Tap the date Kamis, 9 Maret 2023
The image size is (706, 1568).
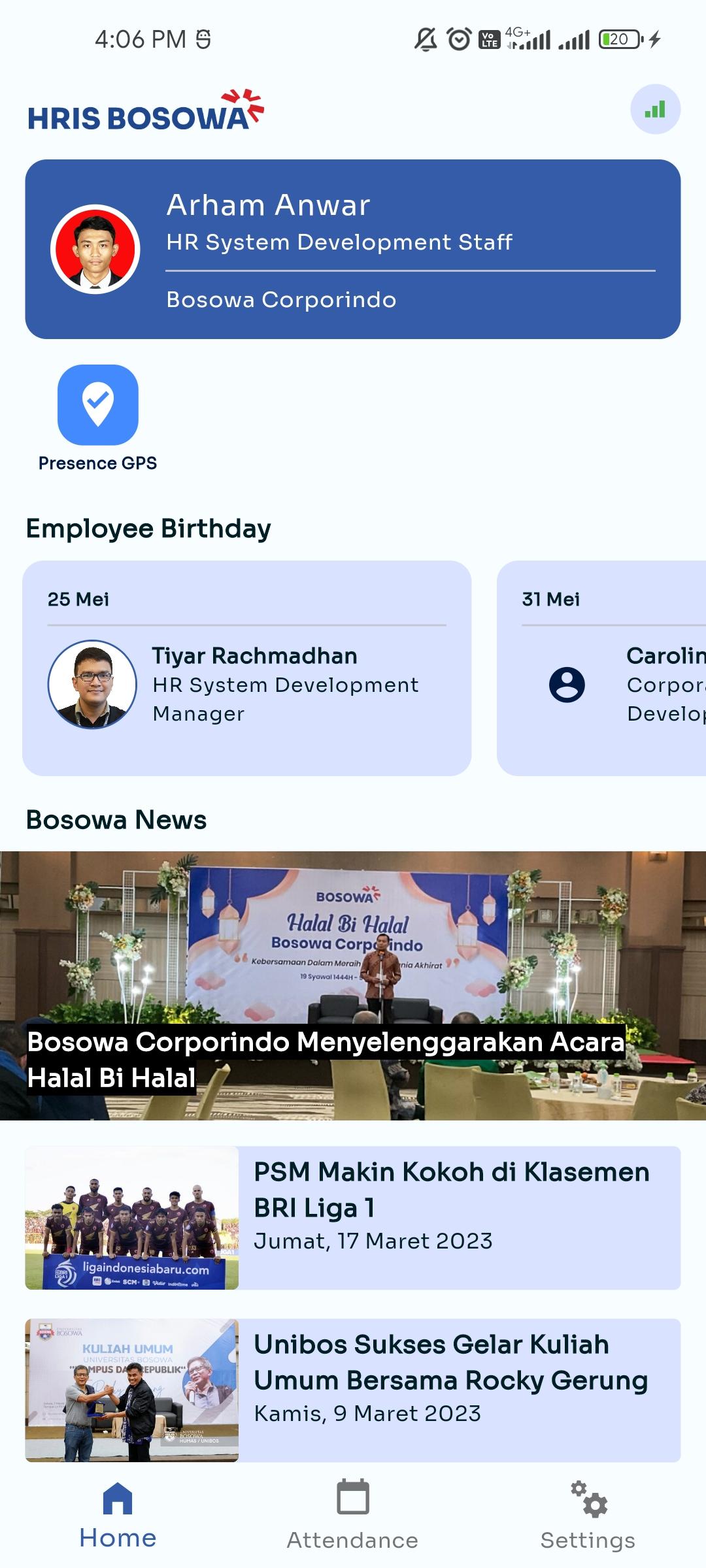point(367,1414)
